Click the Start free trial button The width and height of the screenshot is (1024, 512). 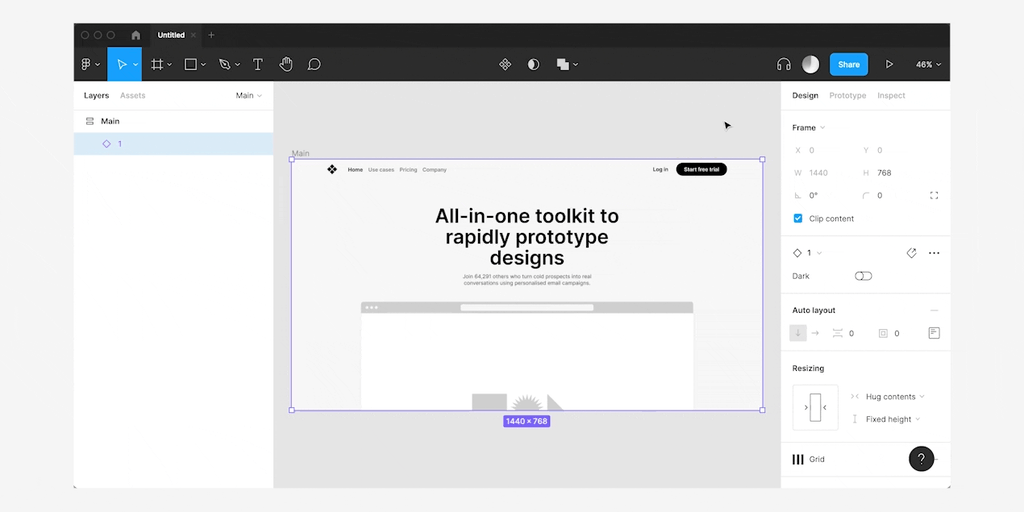point(701,170)
